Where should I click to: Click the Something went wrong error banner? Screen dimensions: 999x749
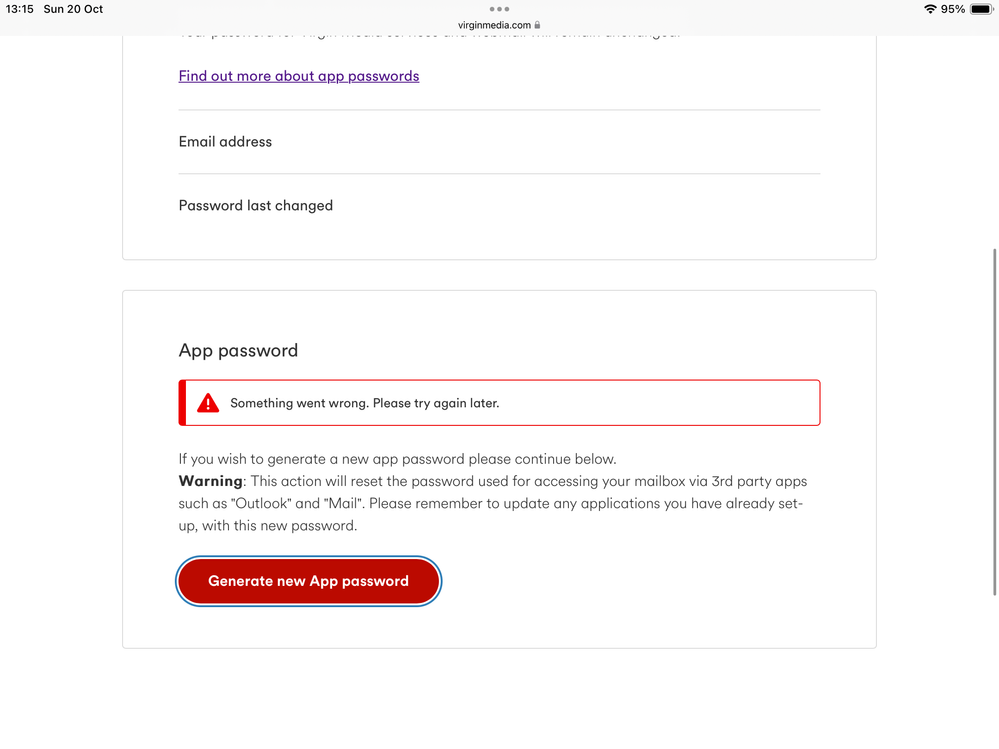coord(499,403)
